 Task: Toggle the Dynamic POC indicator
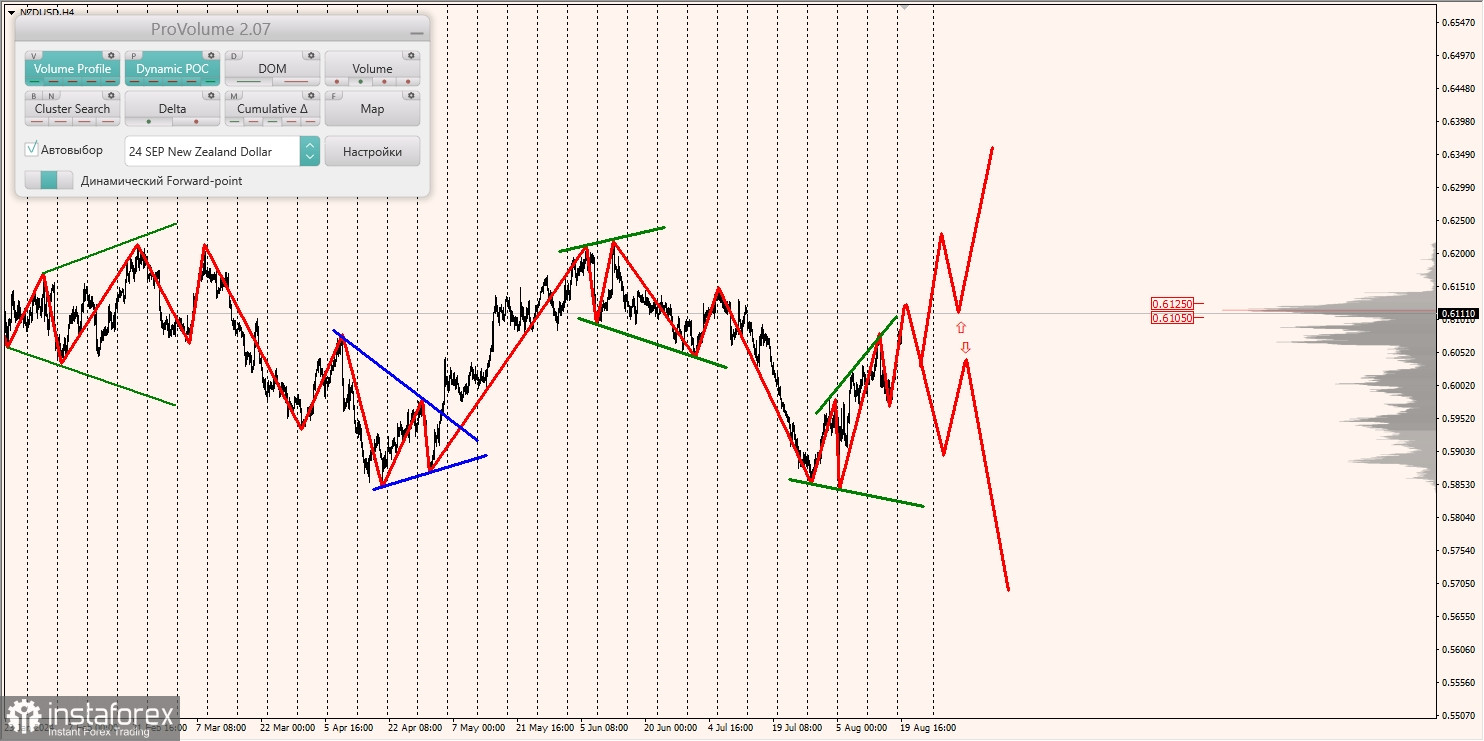(172, 68)
